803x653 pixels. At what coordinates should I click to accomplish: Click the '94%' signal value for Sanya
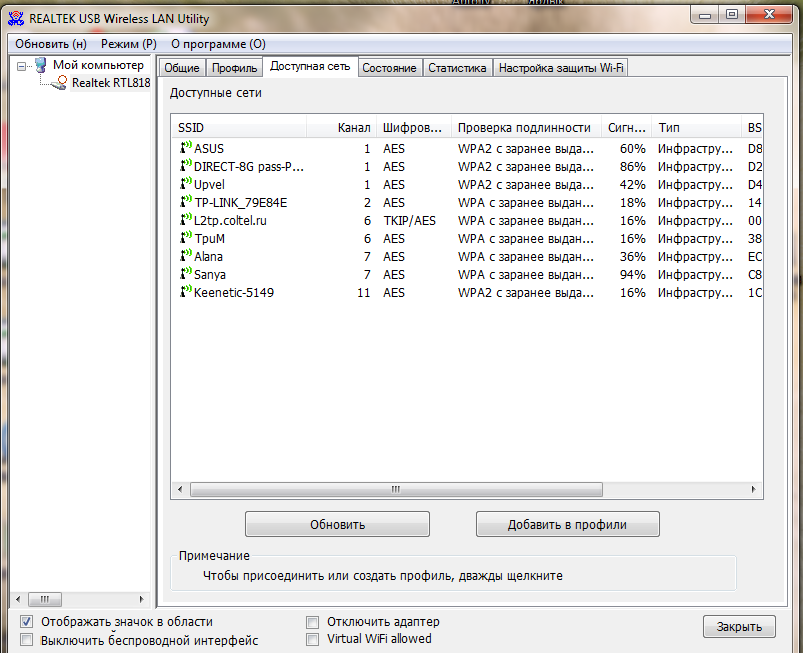632,275
